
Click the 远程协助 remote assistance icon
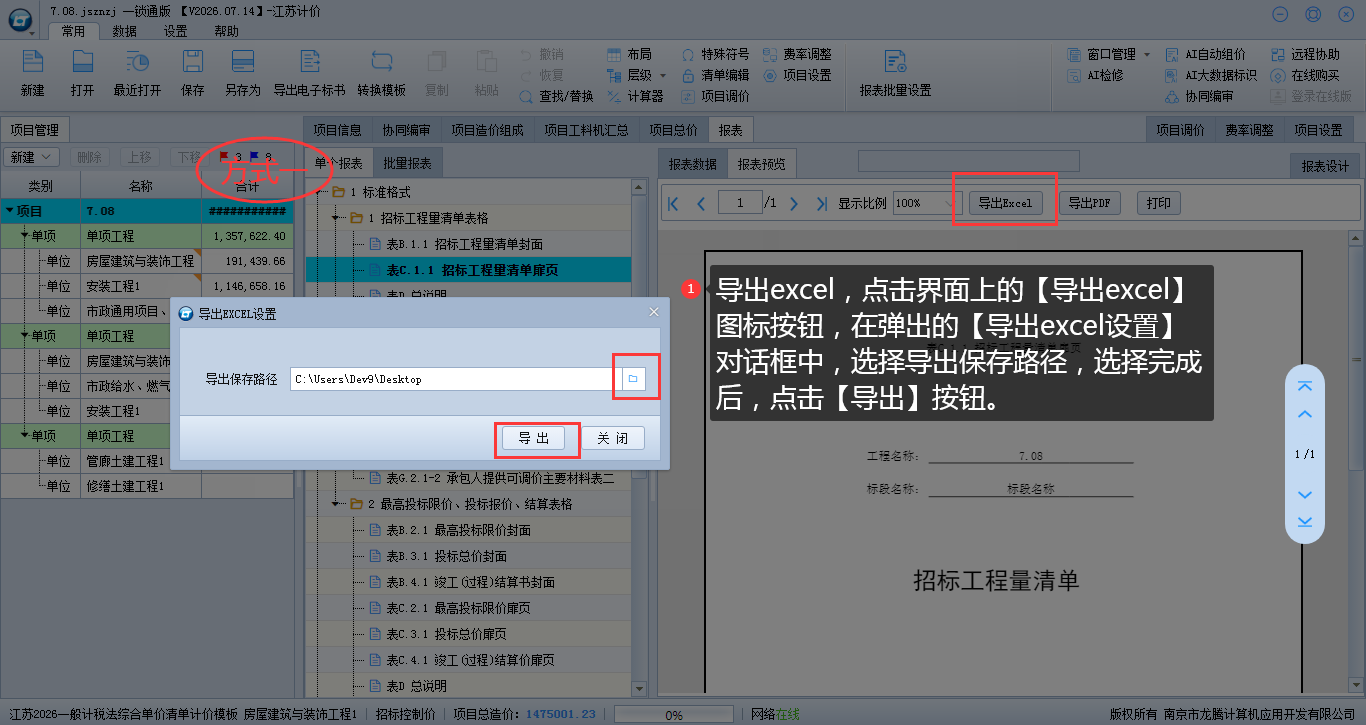tap(1278, 54)
